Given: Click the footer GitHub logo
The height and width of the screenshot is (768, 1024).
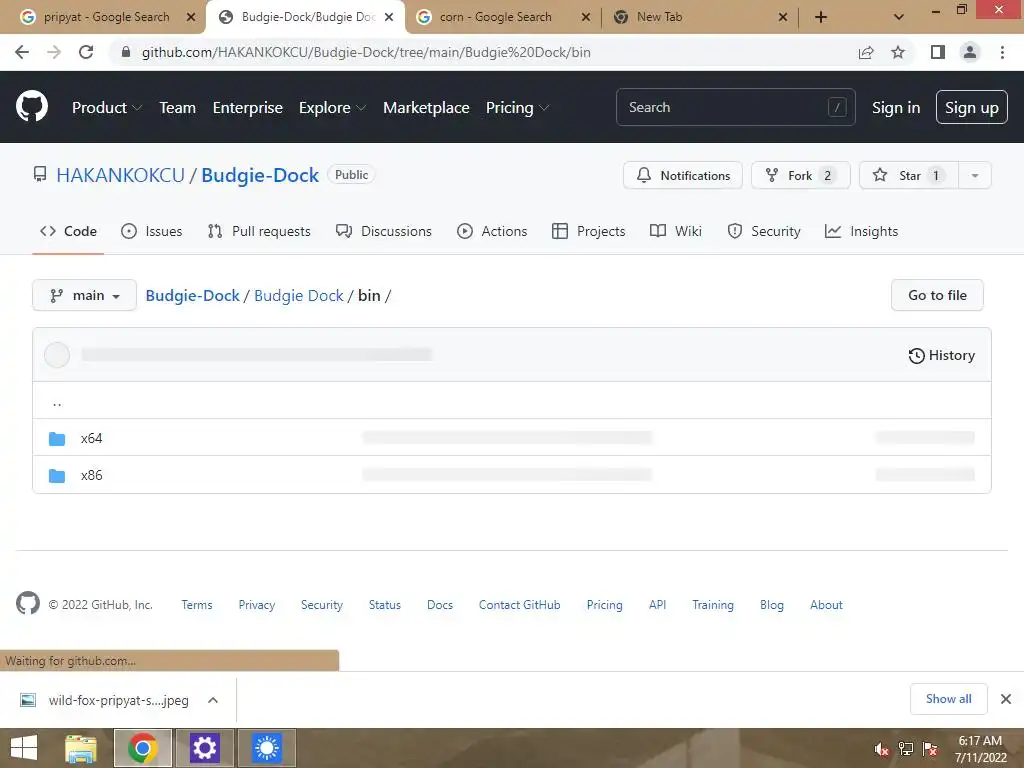Looking at the screenshot, I should (x=27, y=603).
